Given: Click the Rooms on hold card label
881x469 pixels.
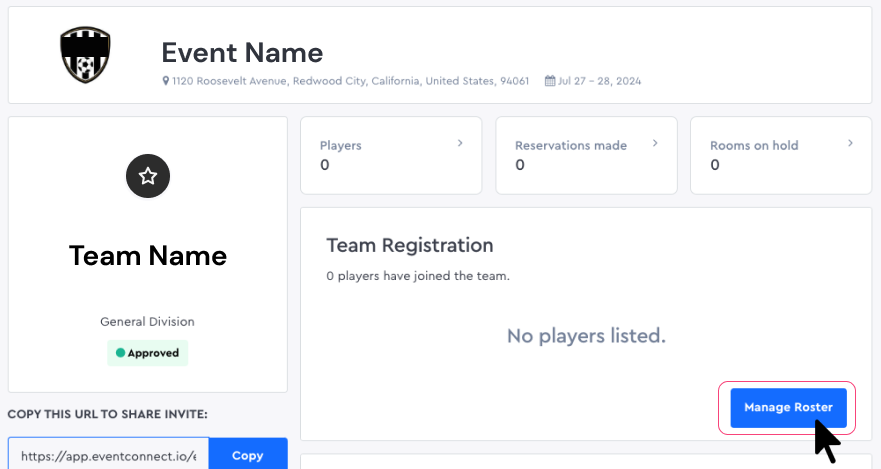Looking at the screenshot, I should pos(754,145).
